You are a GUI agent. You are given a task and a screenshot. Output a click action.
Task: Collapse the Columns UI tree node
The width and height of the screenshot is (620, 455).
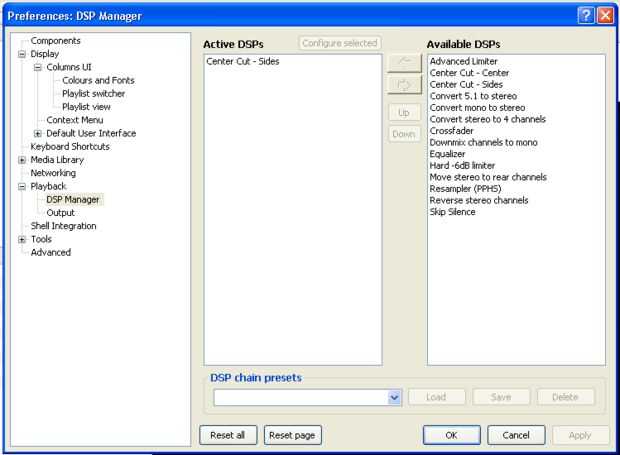[x=38, y=67]
